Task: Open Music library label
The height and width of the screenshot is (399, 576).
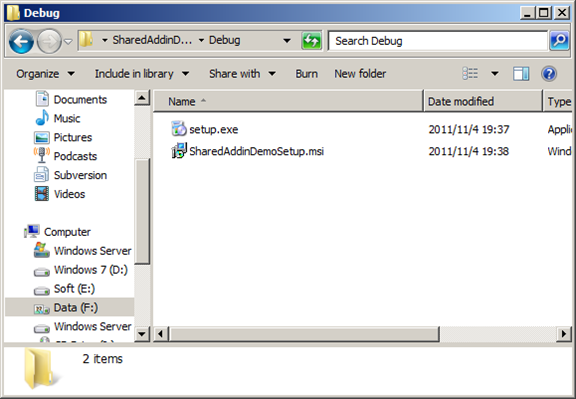Action: pos(67,118)
